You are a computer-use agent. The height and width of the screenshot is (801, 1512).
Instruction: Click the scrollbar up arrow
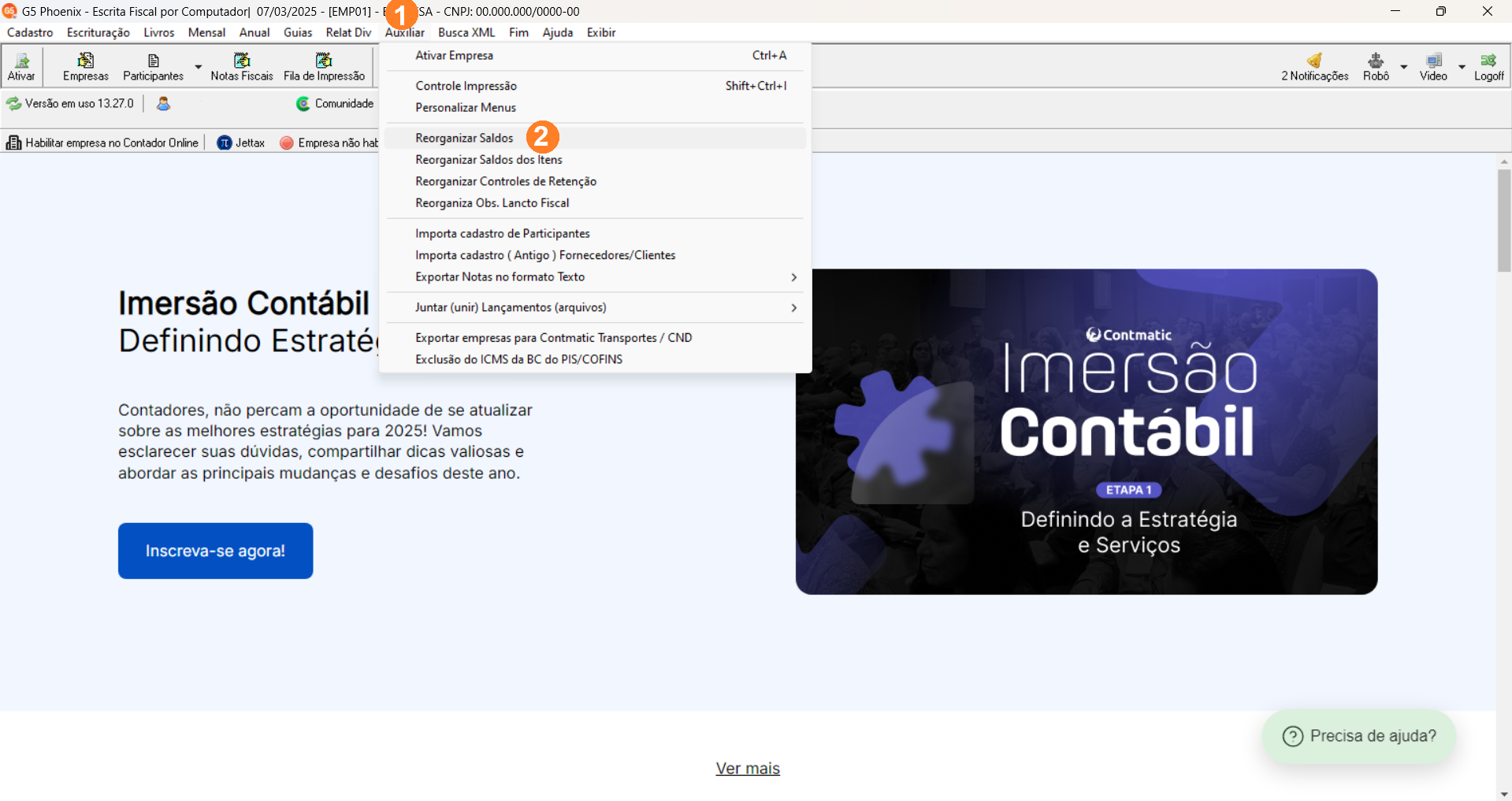pos(1504,161)
